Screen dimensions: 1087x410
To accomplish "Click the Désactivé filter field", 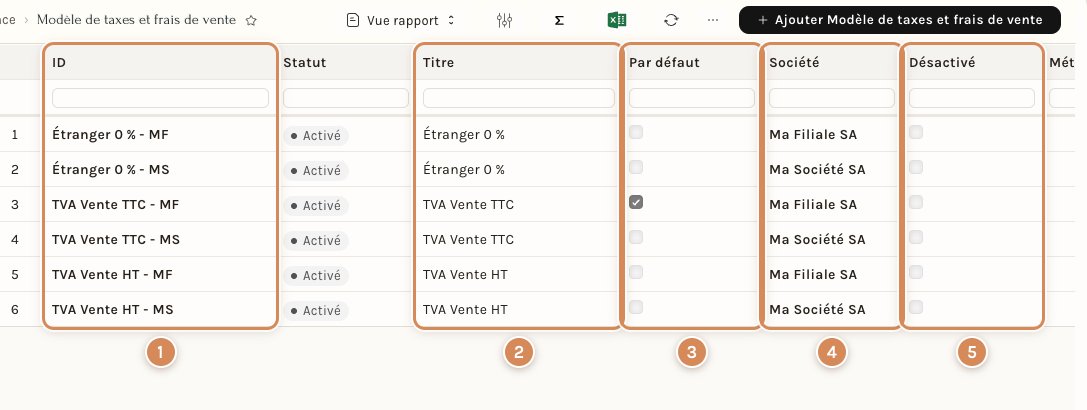I will [972, 98].
